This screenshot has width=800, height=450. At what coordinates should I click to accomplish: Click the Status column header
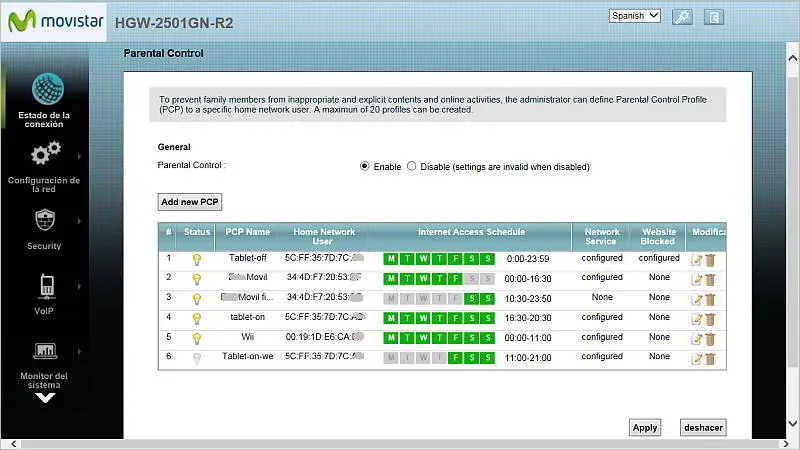pyautogui.click(x=197, y=232)
